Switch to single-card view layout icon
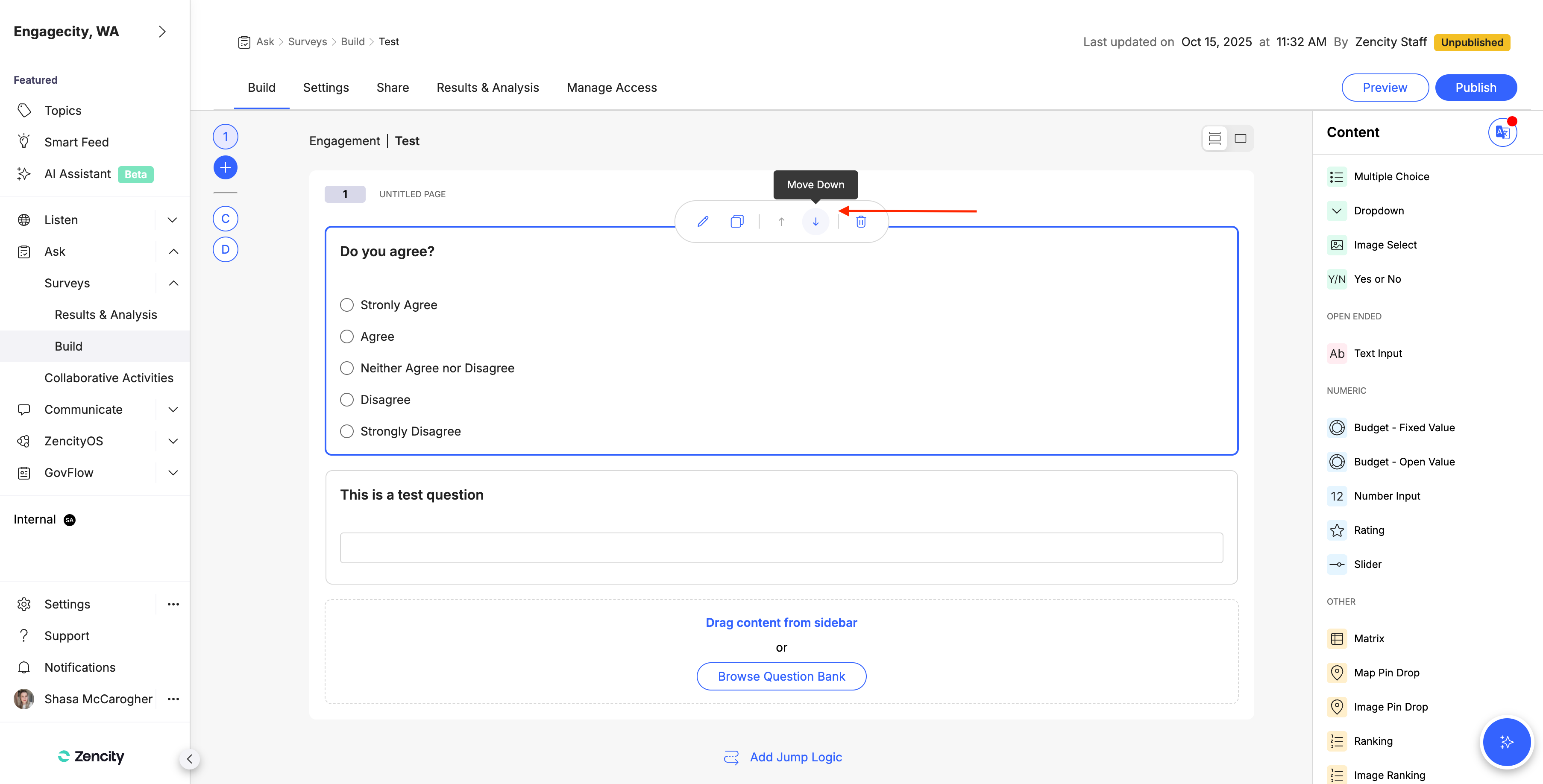The image size is (1543, 784). [1240, 138]
